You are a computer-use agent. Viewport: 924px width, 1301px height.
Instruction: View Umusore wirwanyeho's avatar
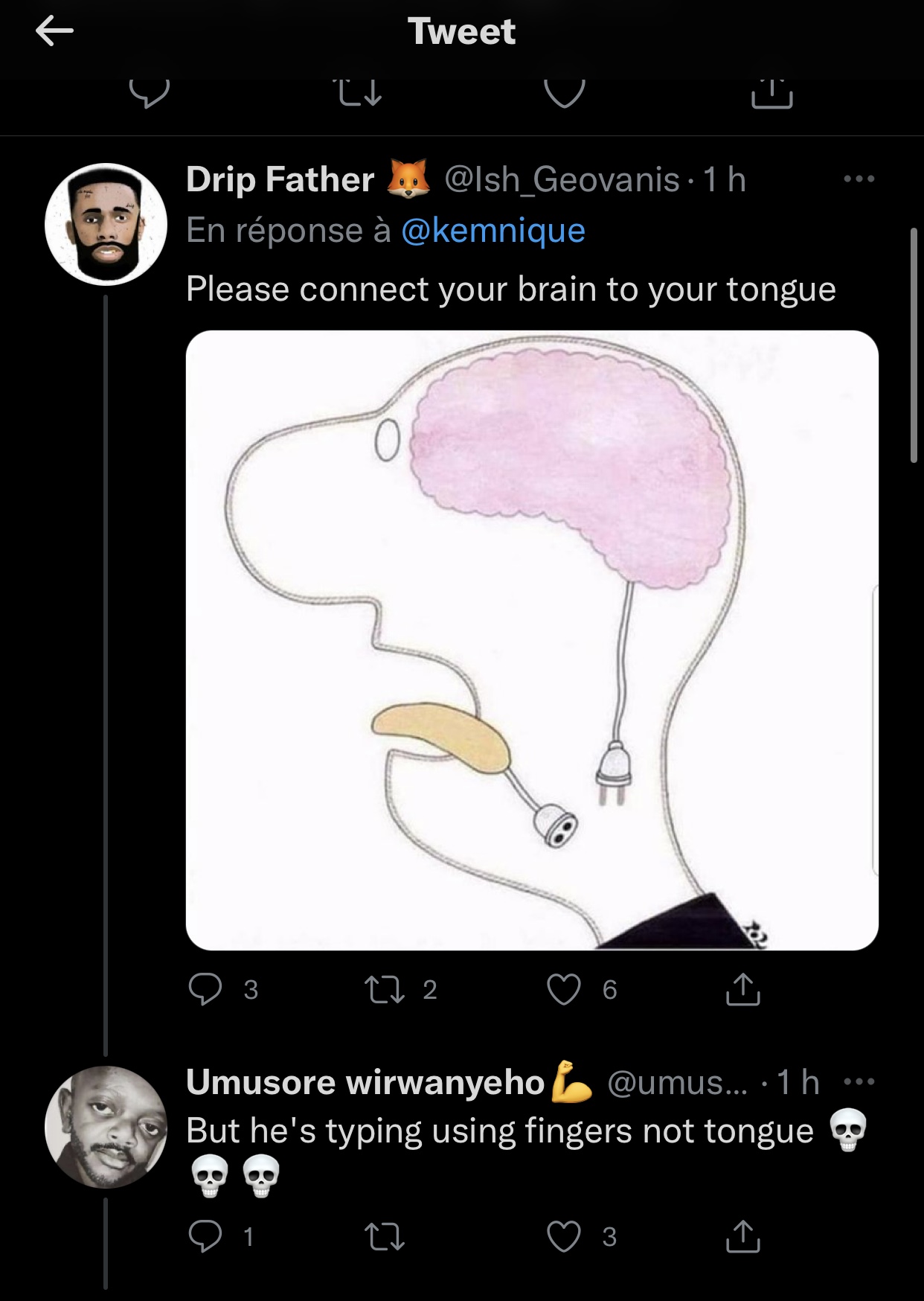(106, 1127)
